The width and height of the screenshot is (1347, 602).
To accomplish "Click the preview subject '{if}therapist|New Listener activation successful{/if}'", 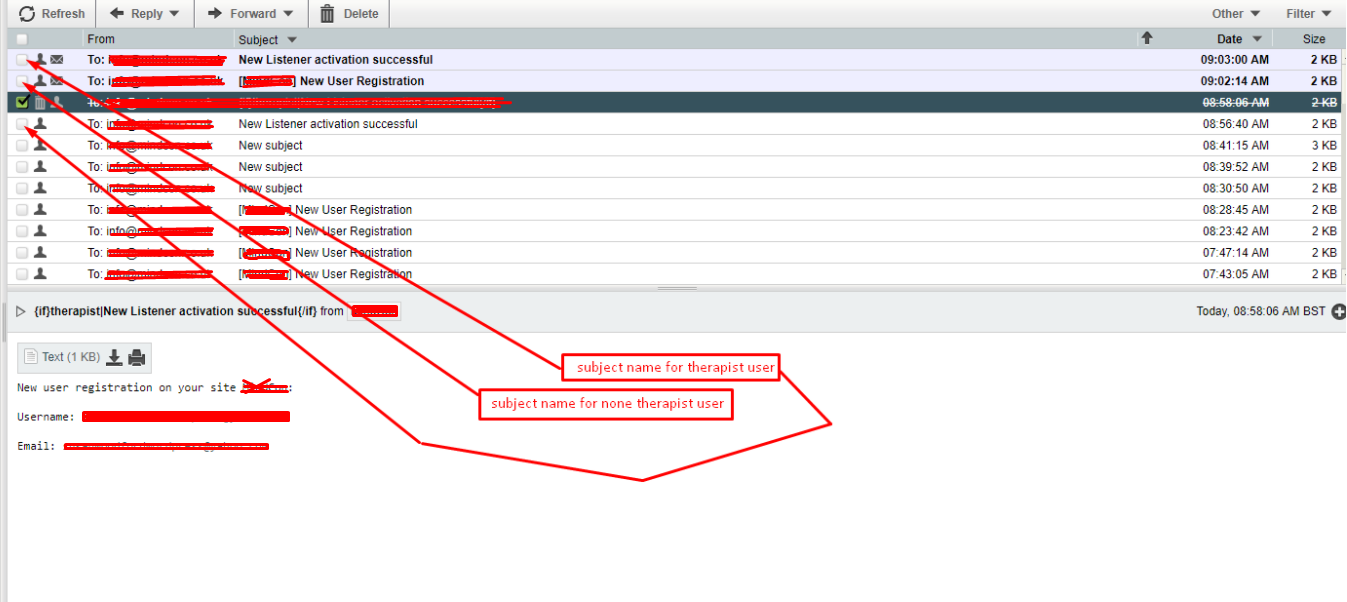I will pyautogui.click(x=175, y=312).
